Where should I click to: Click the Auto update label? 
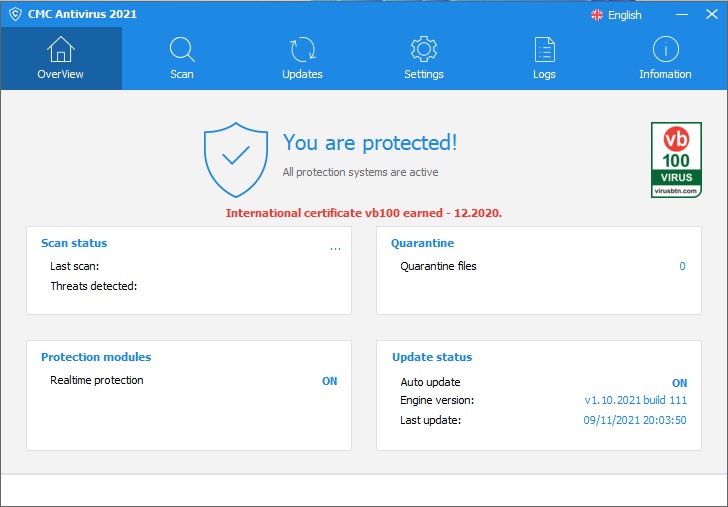(x=430, y=382)
